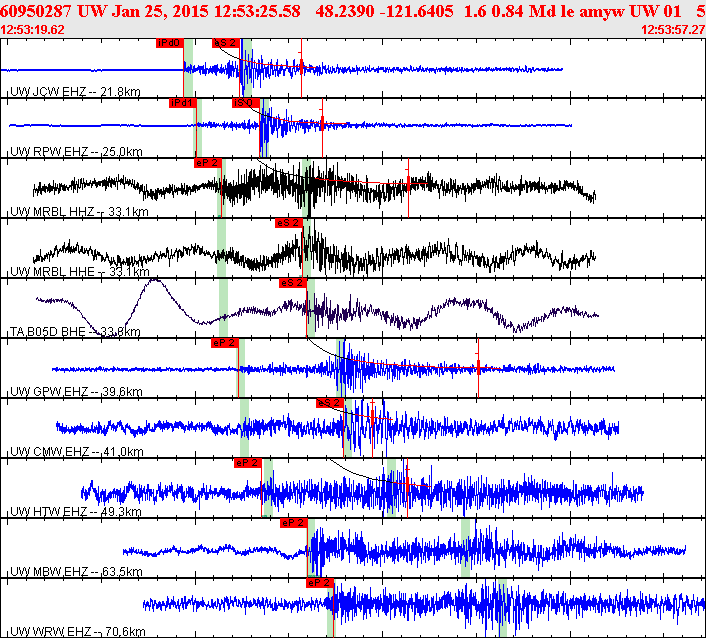Viewport: 706px width, 638px height.
Task: Click the eS 2 flag on MRBL HHE trace
Action: pyautogui.click(x=289, y=223)
